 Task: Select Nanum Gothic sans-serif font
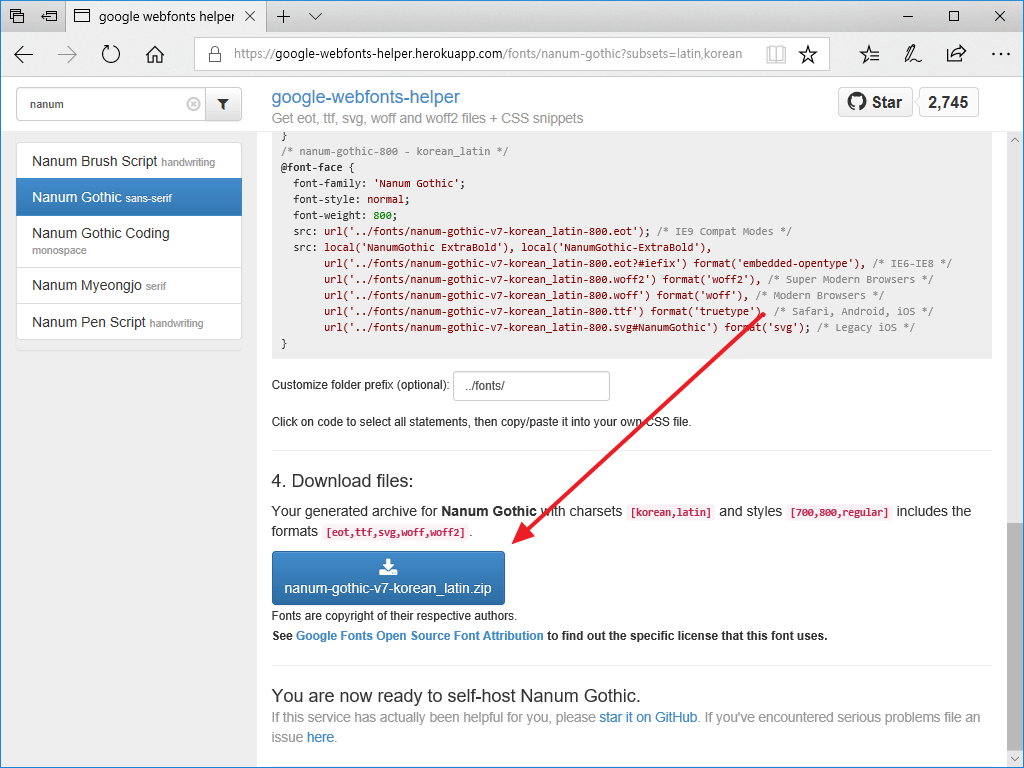click(x=129, y=197)
